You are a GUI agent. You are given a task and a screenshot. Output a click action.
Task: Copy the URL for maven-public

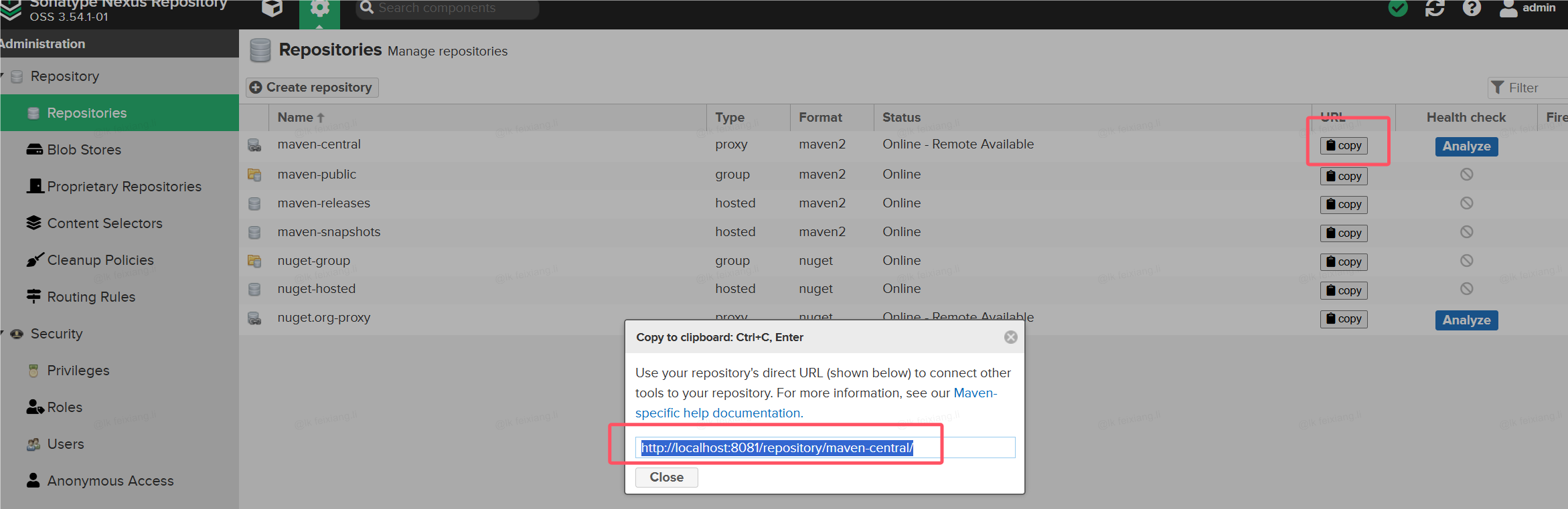coord(1344,177)
